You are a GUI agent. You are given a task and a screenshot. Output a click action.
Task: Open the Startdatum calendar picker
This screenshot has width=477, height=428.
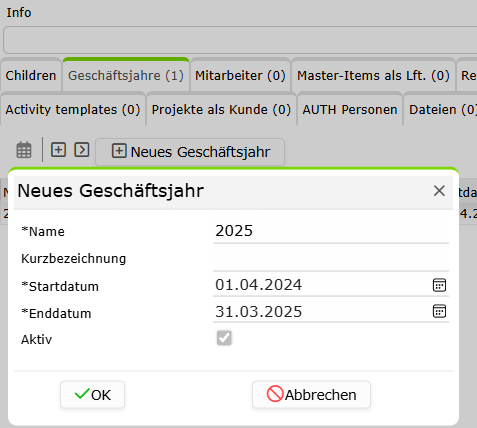(439, 285)
